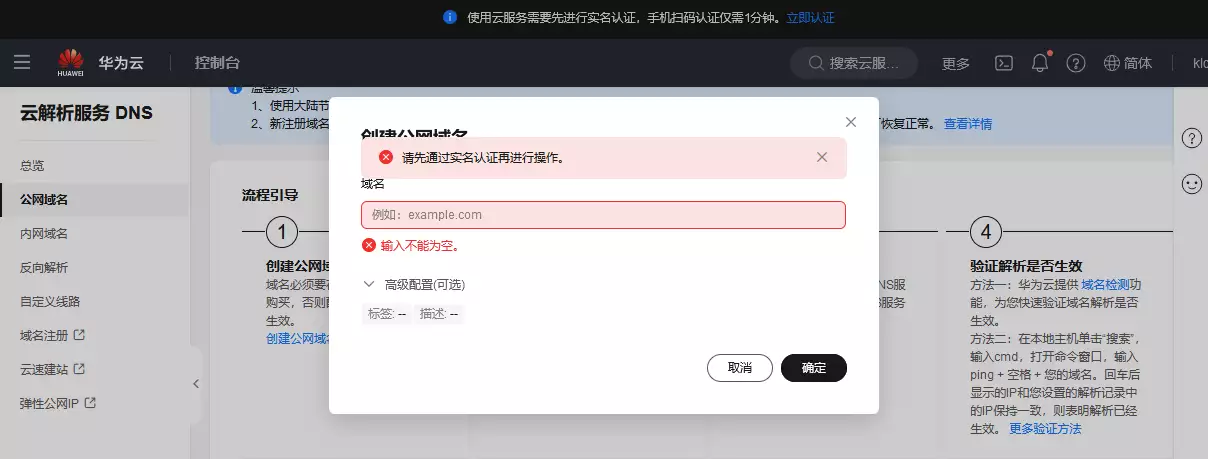Open the notifications bell
The width and height of the screenshot is (1208, 459).
pos(1040,63)
